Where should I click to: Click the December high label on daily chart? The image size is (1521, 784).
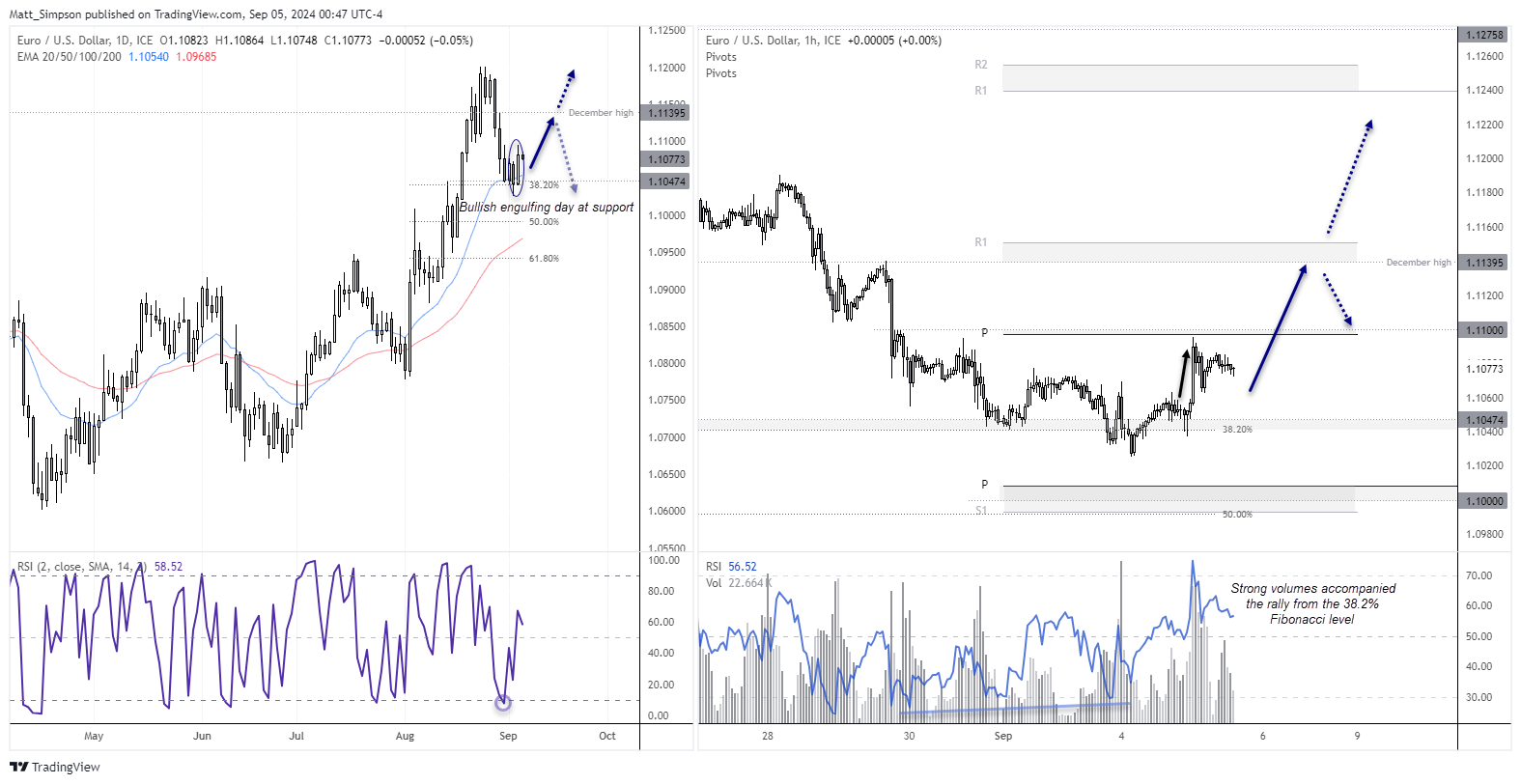tap(601, 113)
